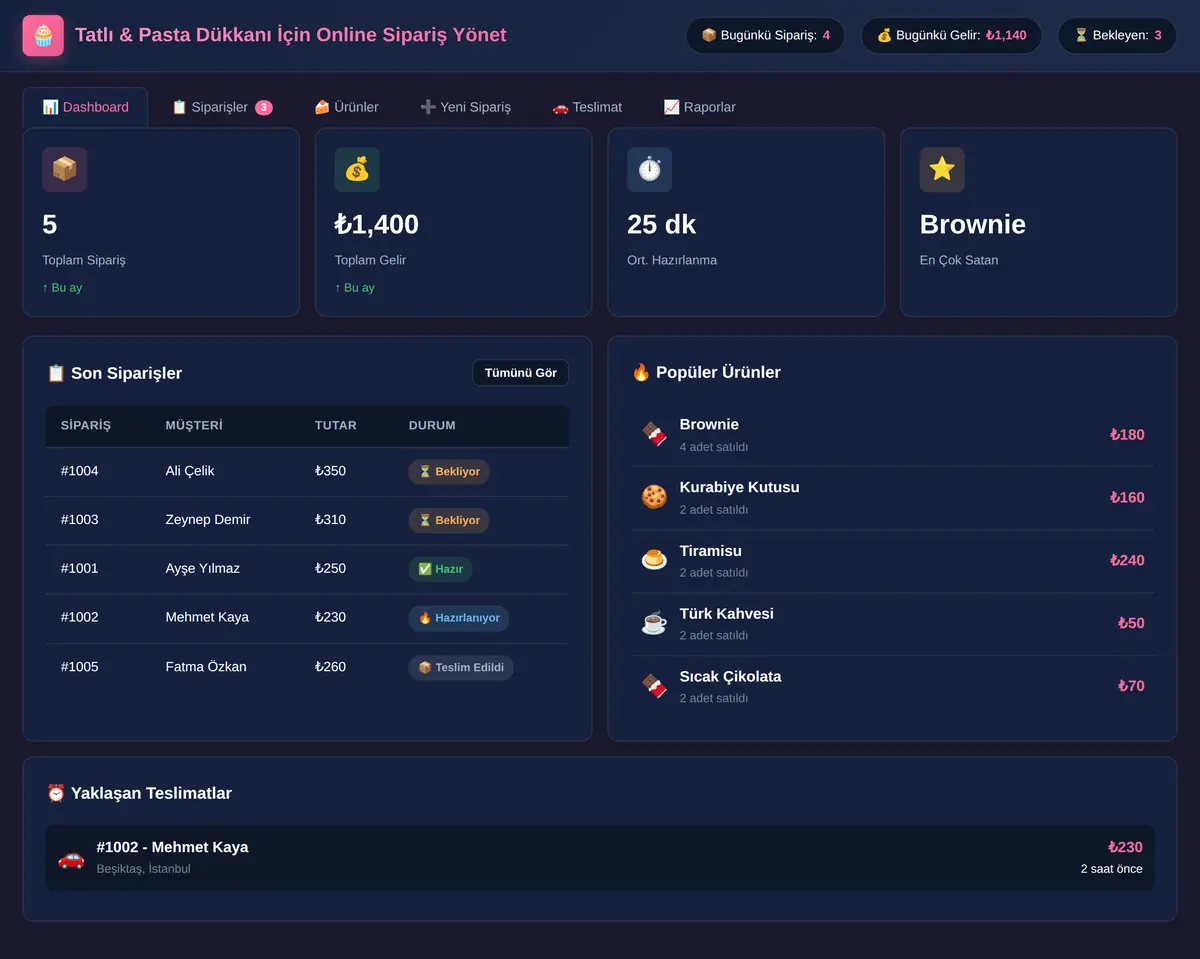The height and width of the screenshot is (959, 1200).
Task: Click the Bekleyen count pill in header
Action: 1117,35
